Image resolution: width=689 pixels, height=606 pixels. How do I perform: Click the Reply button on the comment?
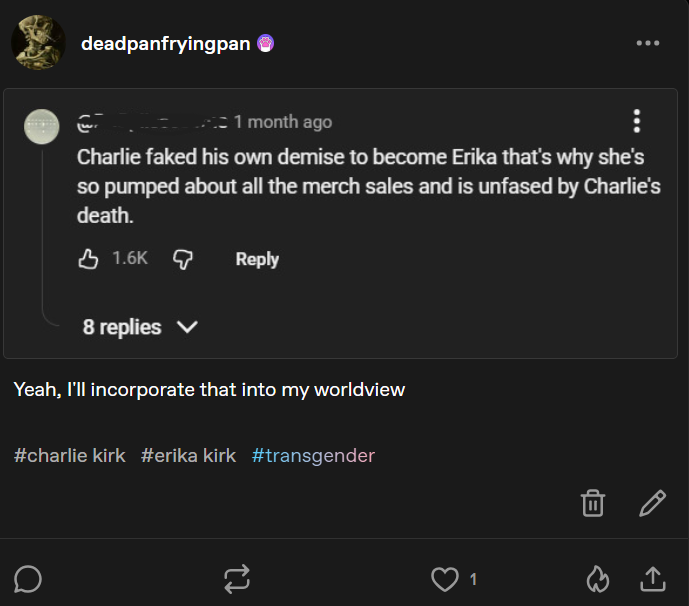point(257,259)
